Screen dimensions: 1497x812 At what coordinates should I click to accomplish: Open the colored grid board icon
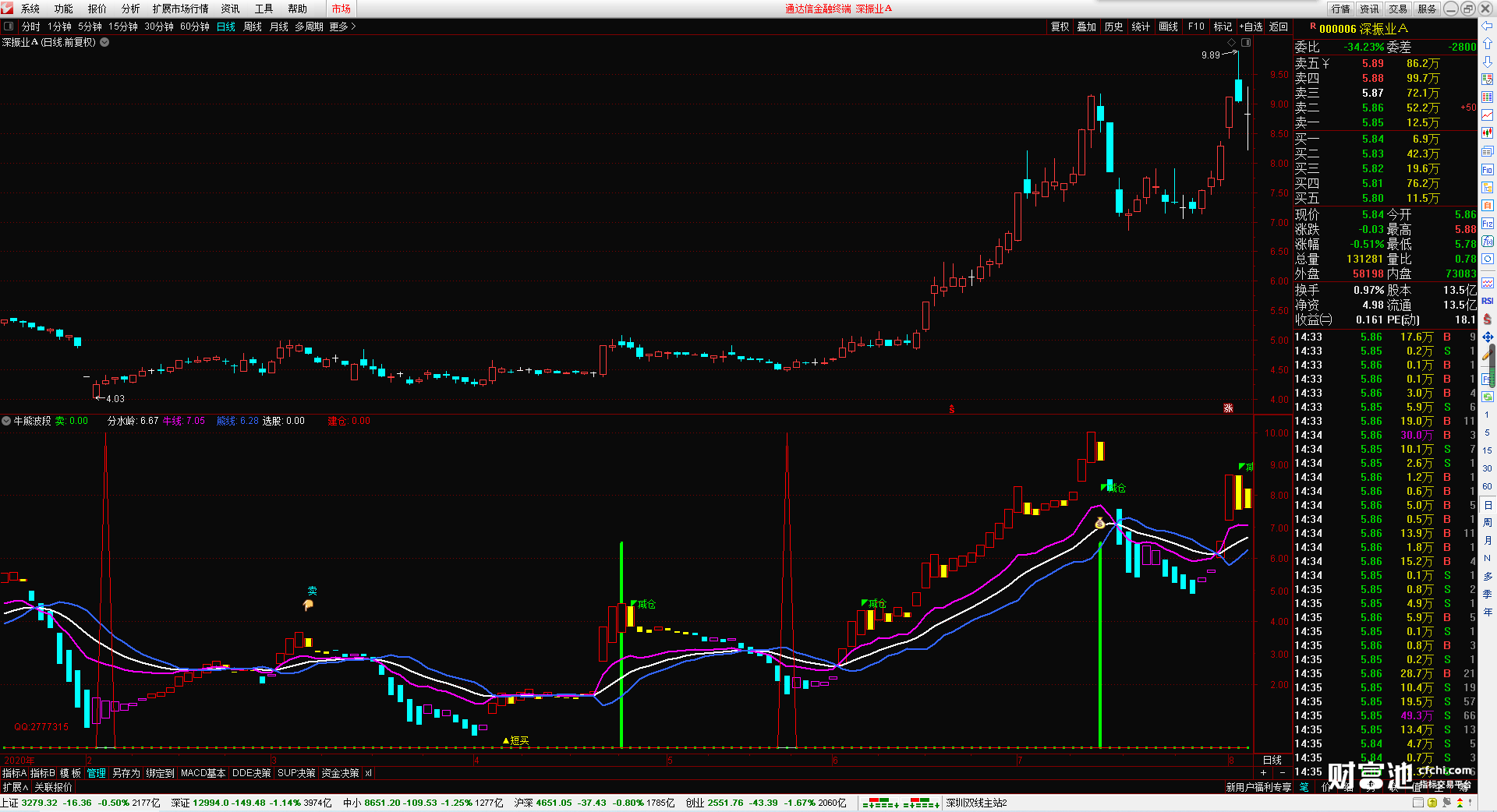tap(1487, 97)
